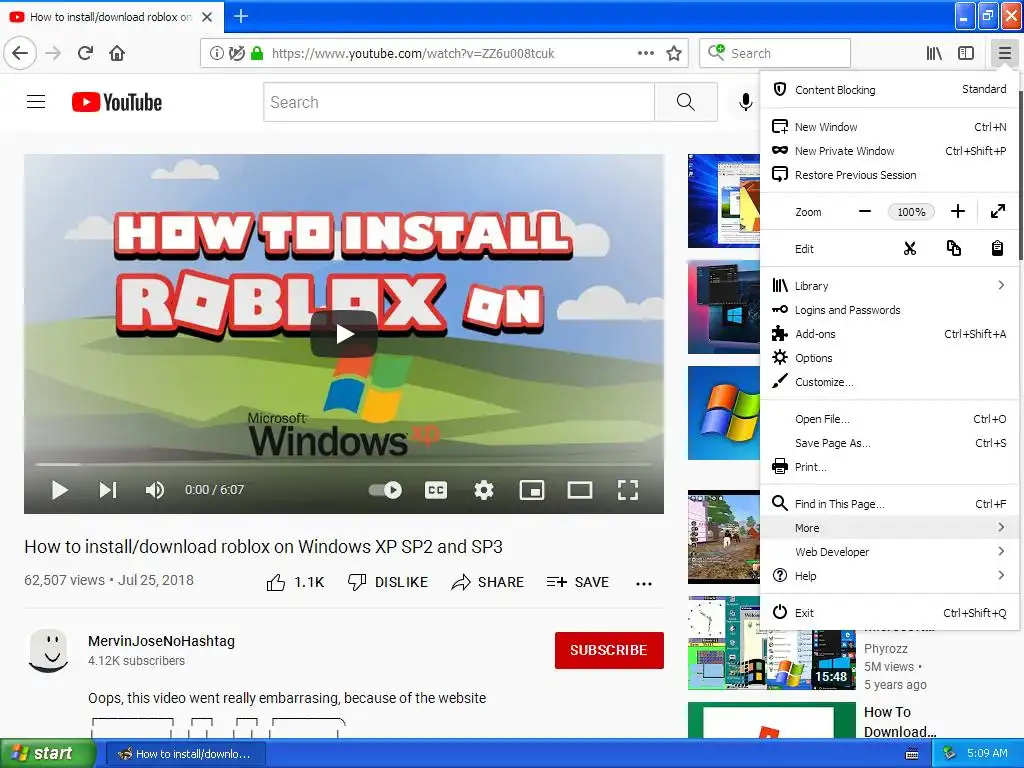Reset zoom at 100% indicator
Image resolution: width=1024 pixels, height=768 pixels.
coord(911,212)
